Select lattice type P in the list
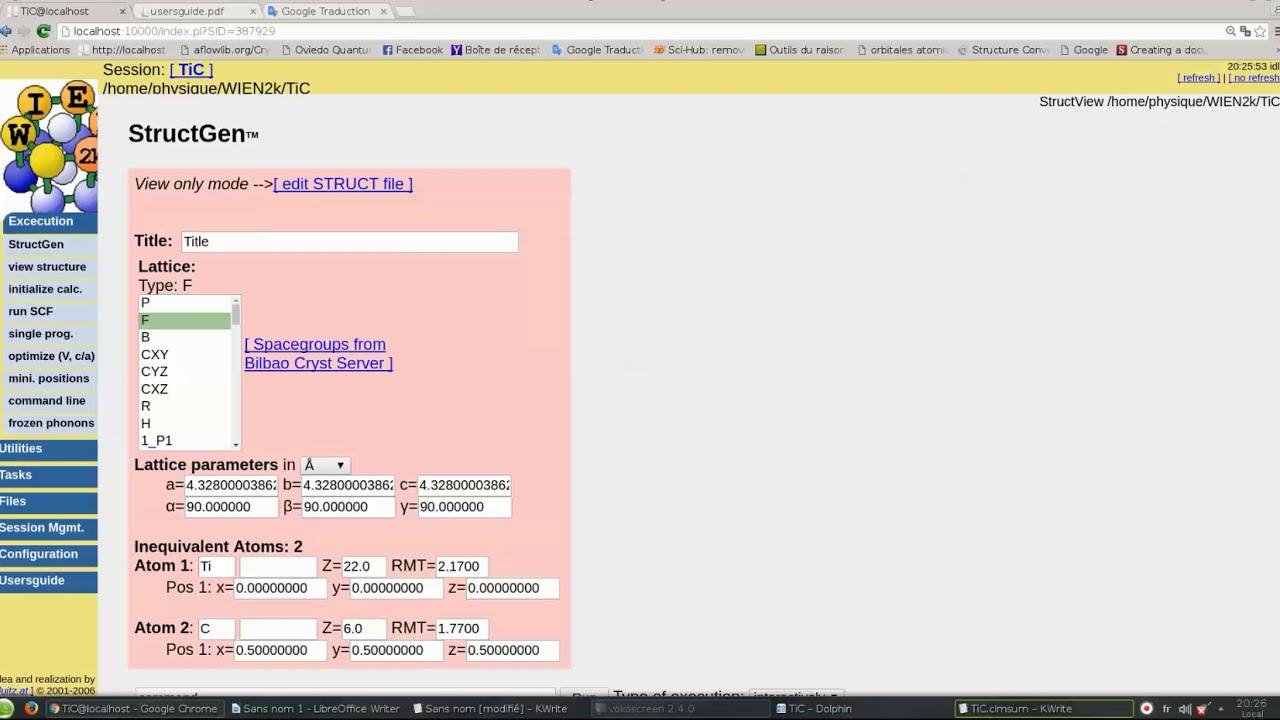This screenshot has height=720, width=1280. pyautogui.click(x=184, y=303)
